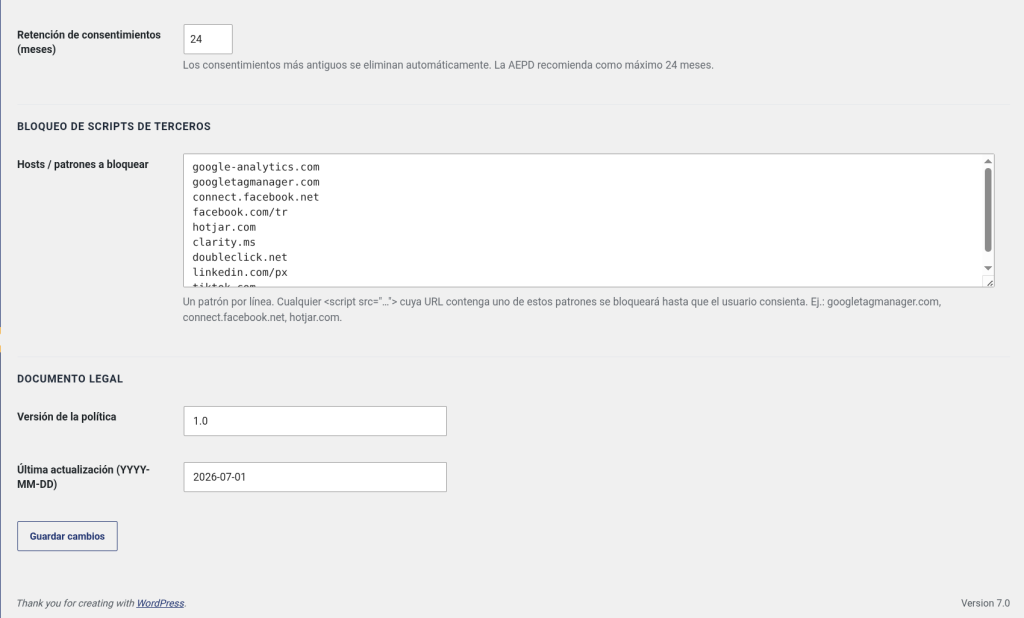Click the 'Un patrón por línea' help text

pyautogui.click(x=562, y=310)
